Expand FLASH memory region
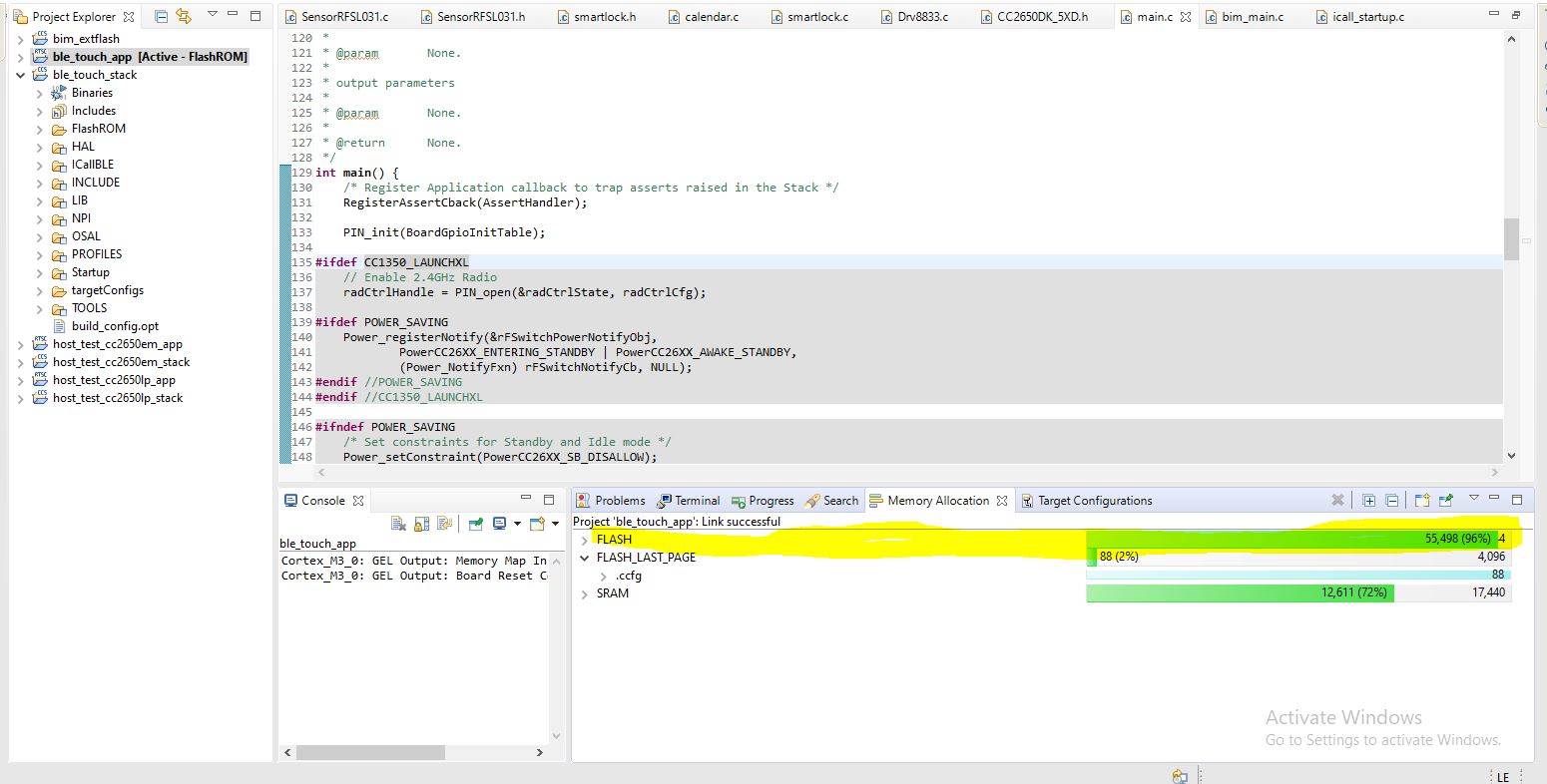The image size is (1547, 784). pos(585,540)
